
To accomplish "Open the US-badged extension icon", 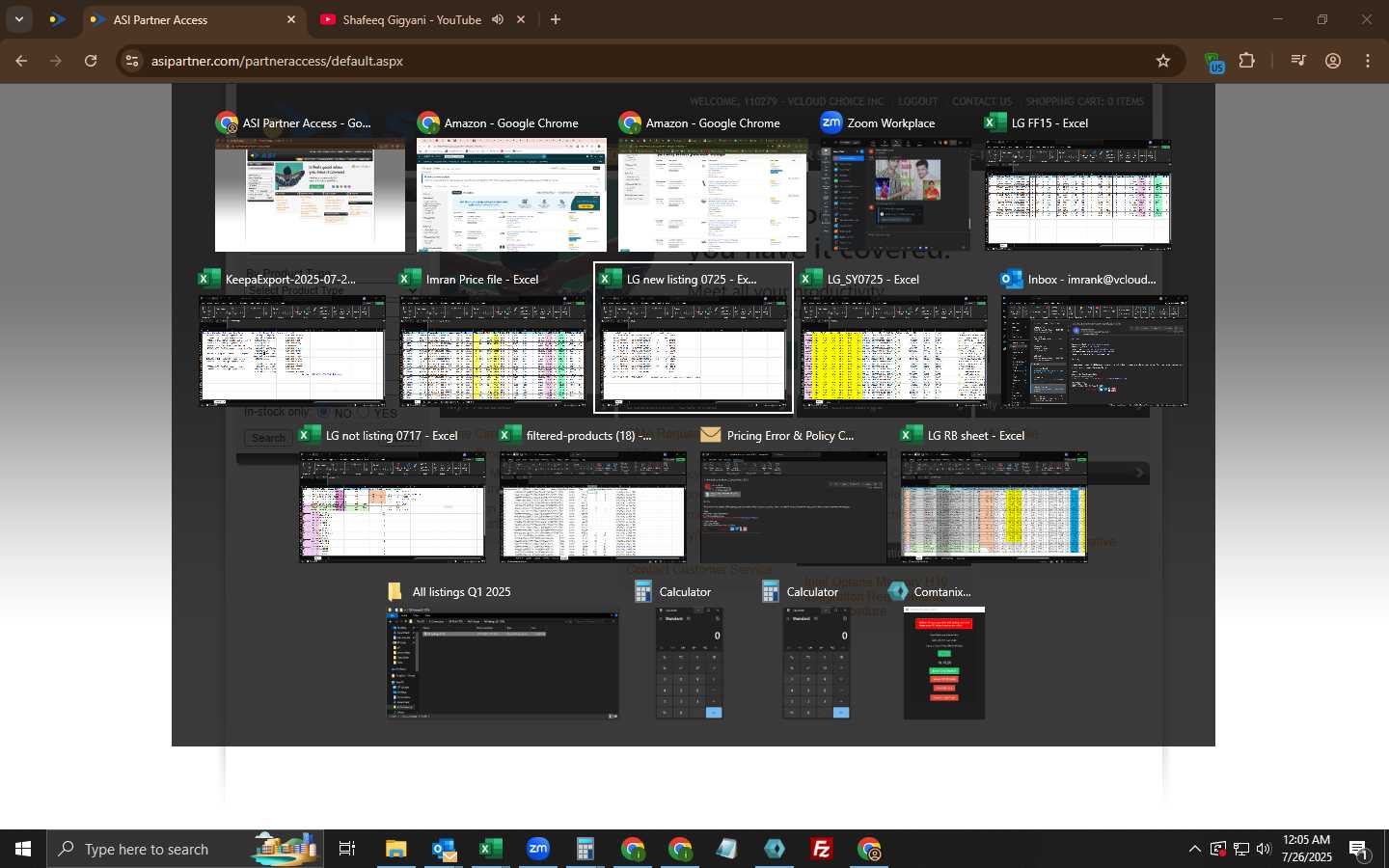I will [1214, 63].
